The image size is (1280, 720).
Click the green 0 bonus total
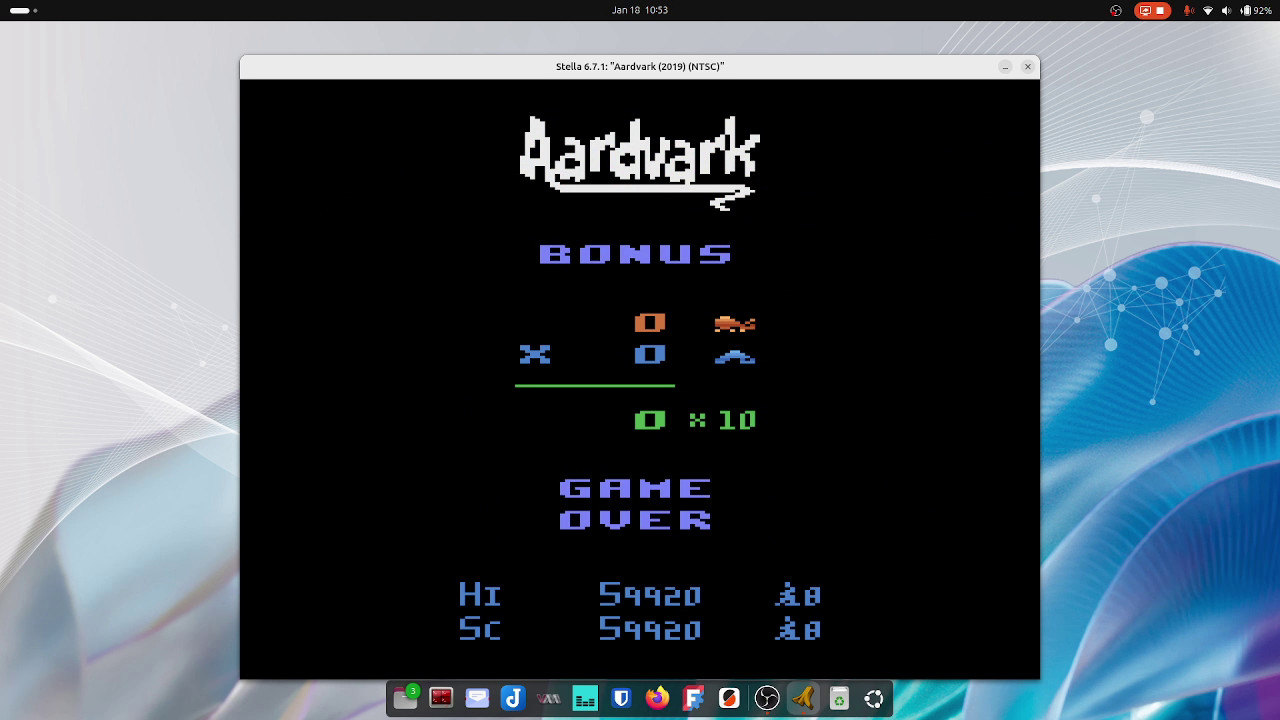pyautogui.click(x=650, y=420)
